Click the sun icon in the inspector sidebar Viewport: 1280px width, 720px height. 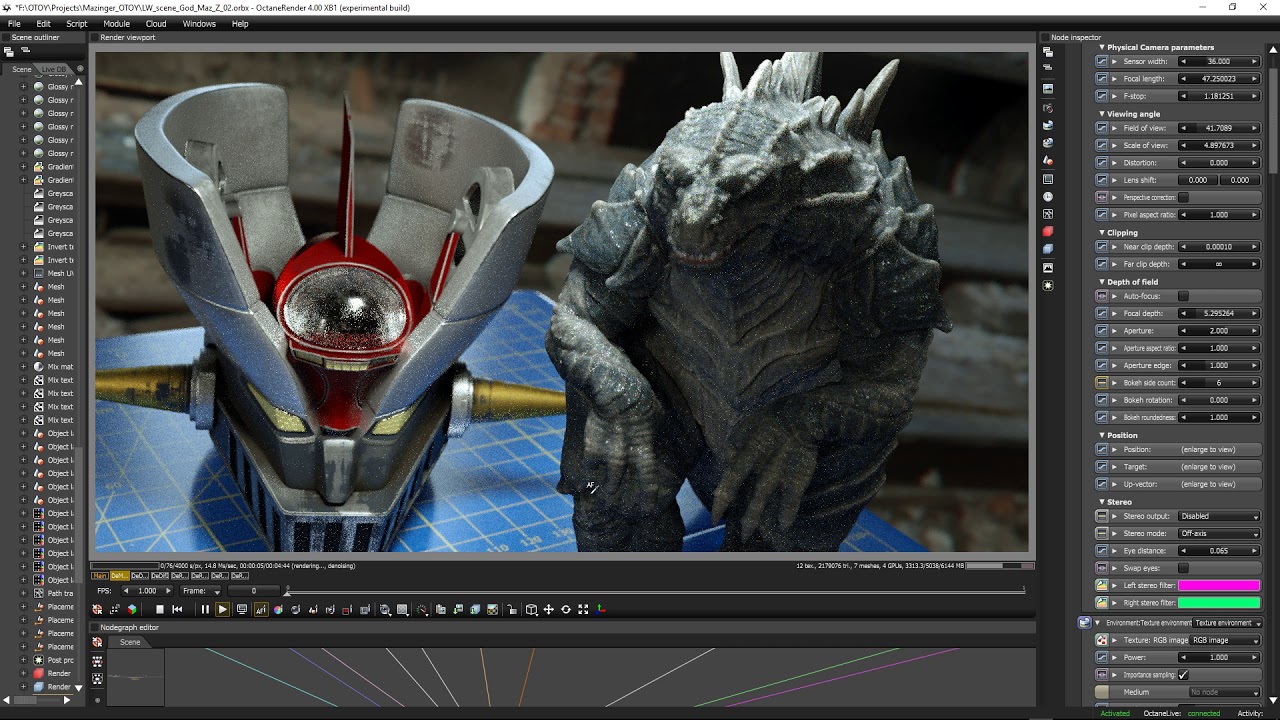1048,285
